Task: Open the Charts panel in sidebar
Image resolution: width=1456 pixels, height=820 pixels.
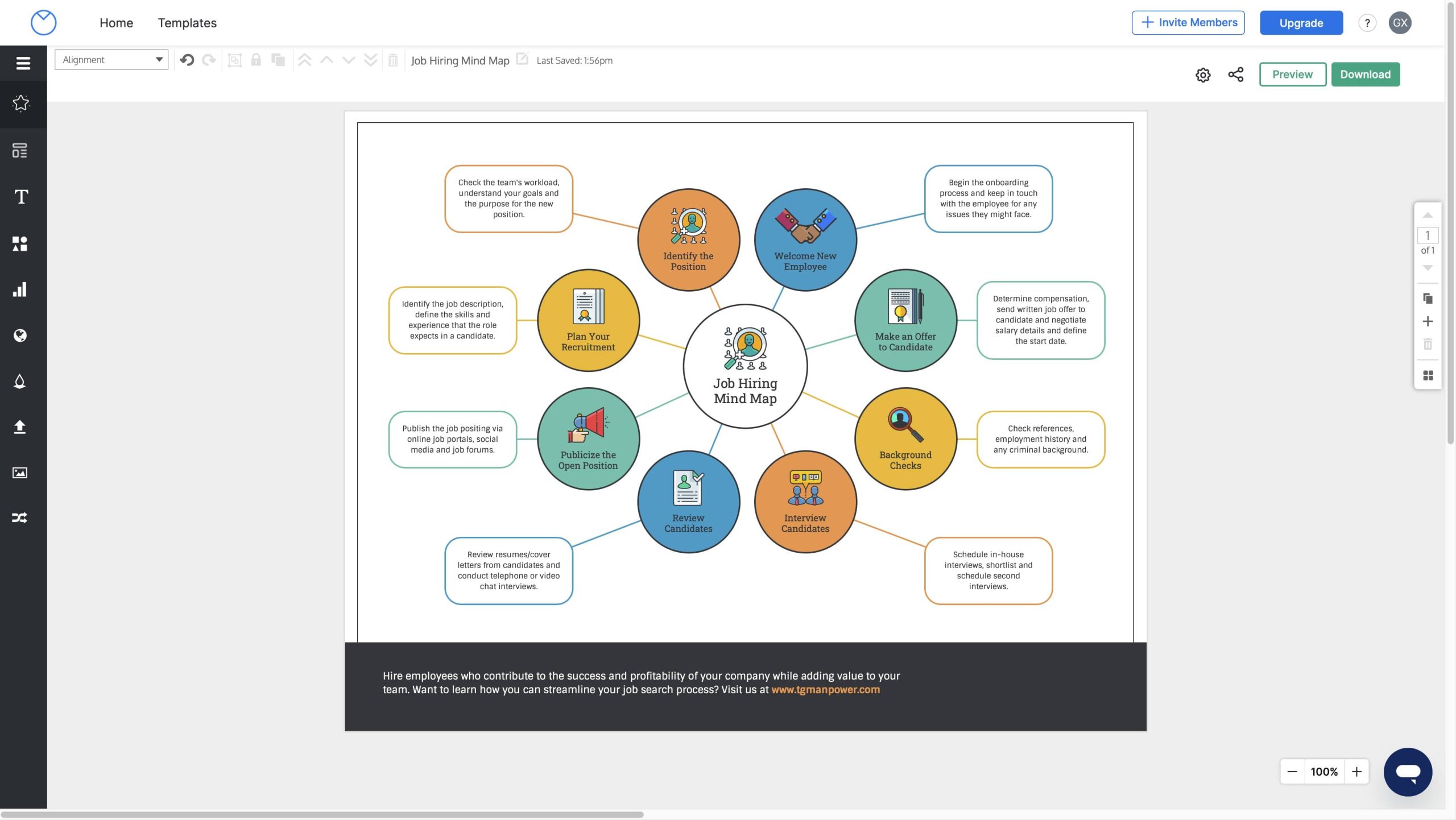Action: (20, 289)
